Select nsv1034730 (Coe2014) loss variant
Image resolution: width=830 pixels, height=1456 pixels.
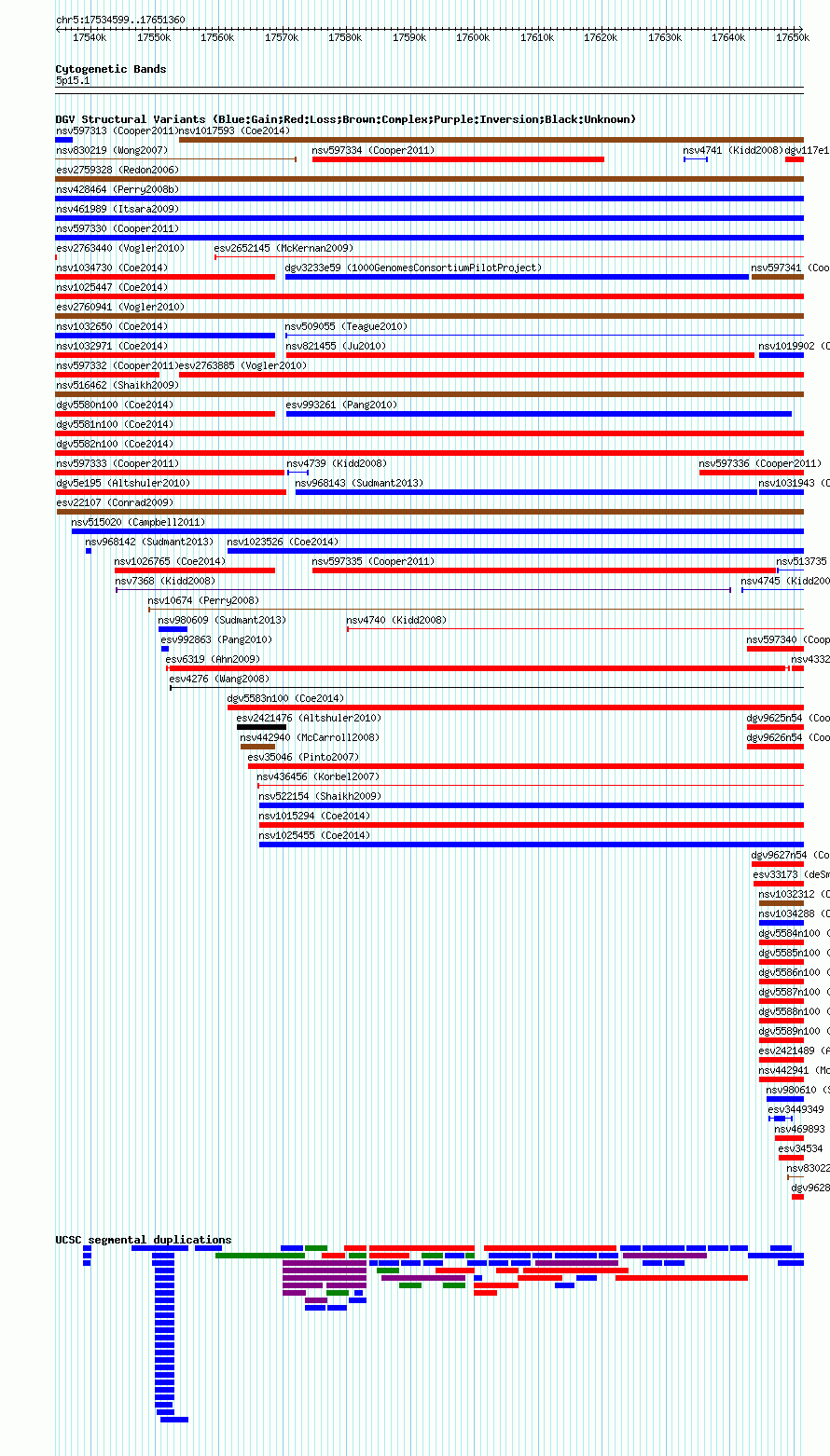(165, 277)
